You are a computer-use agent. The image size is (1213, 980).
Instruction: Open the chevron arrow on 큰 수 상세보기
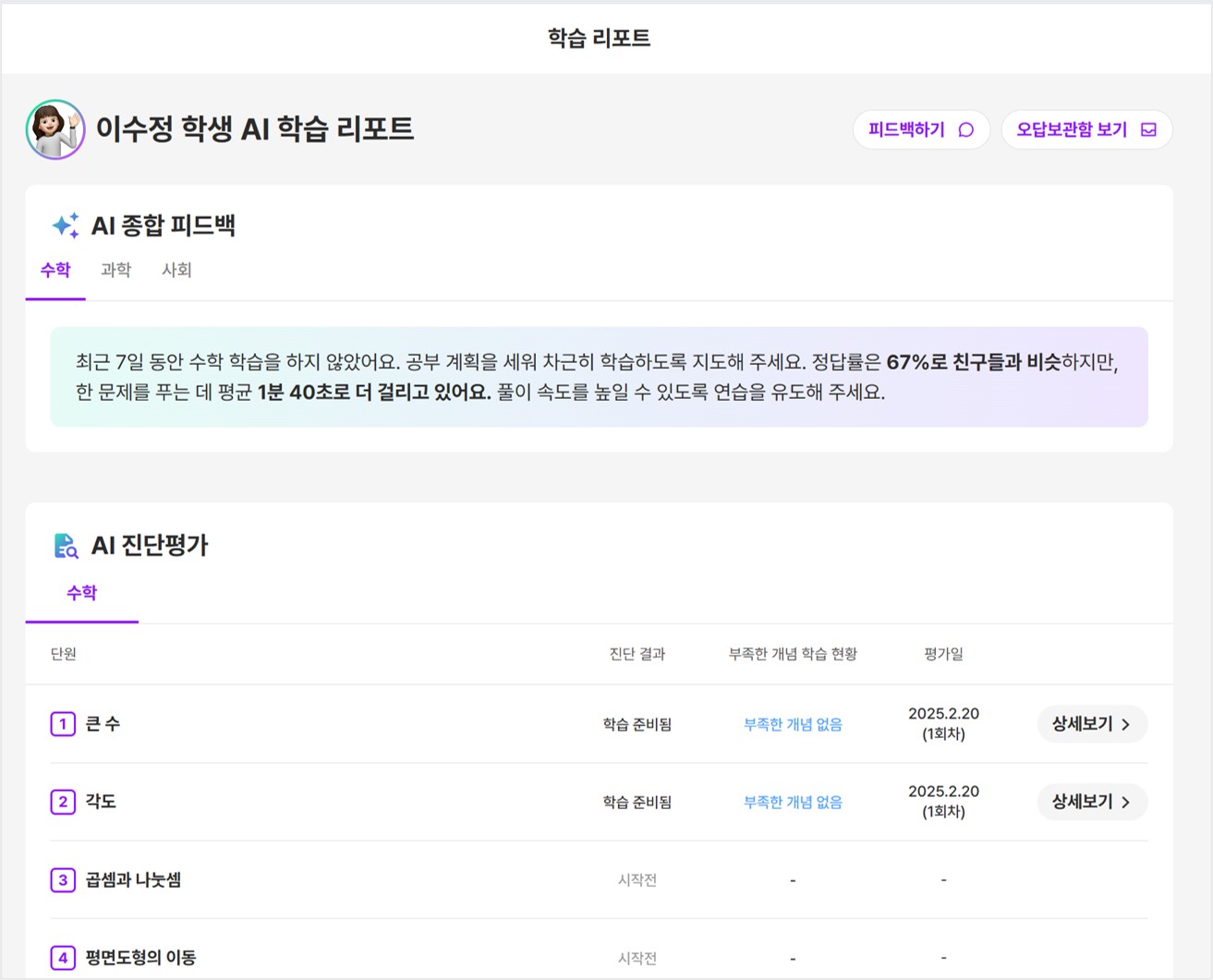1126,725
